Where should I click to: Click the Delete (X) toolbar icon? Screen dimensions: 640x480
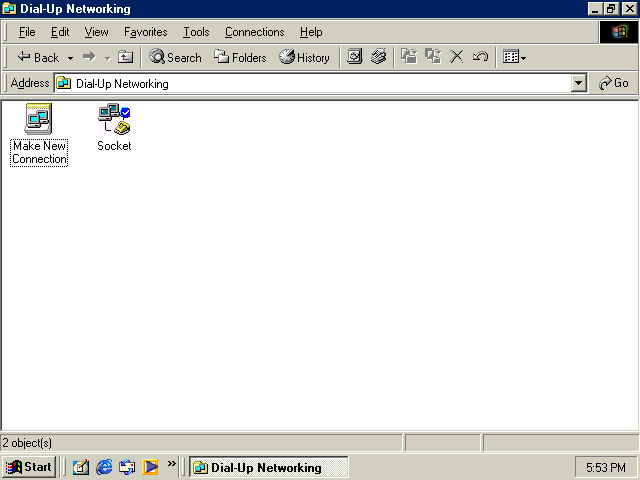[x=456, y=57]
